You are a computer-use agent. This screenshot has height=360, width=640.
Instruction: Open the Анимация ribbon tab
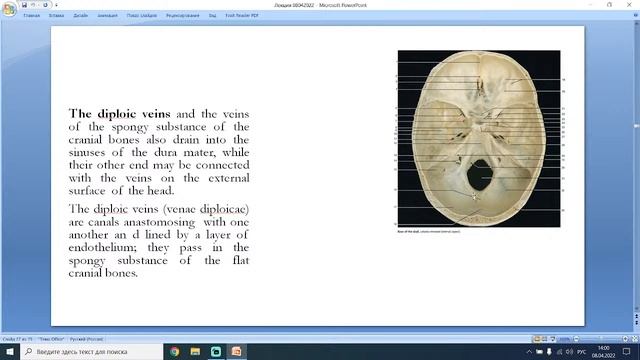pyautogui.click(x=107, y=16)
